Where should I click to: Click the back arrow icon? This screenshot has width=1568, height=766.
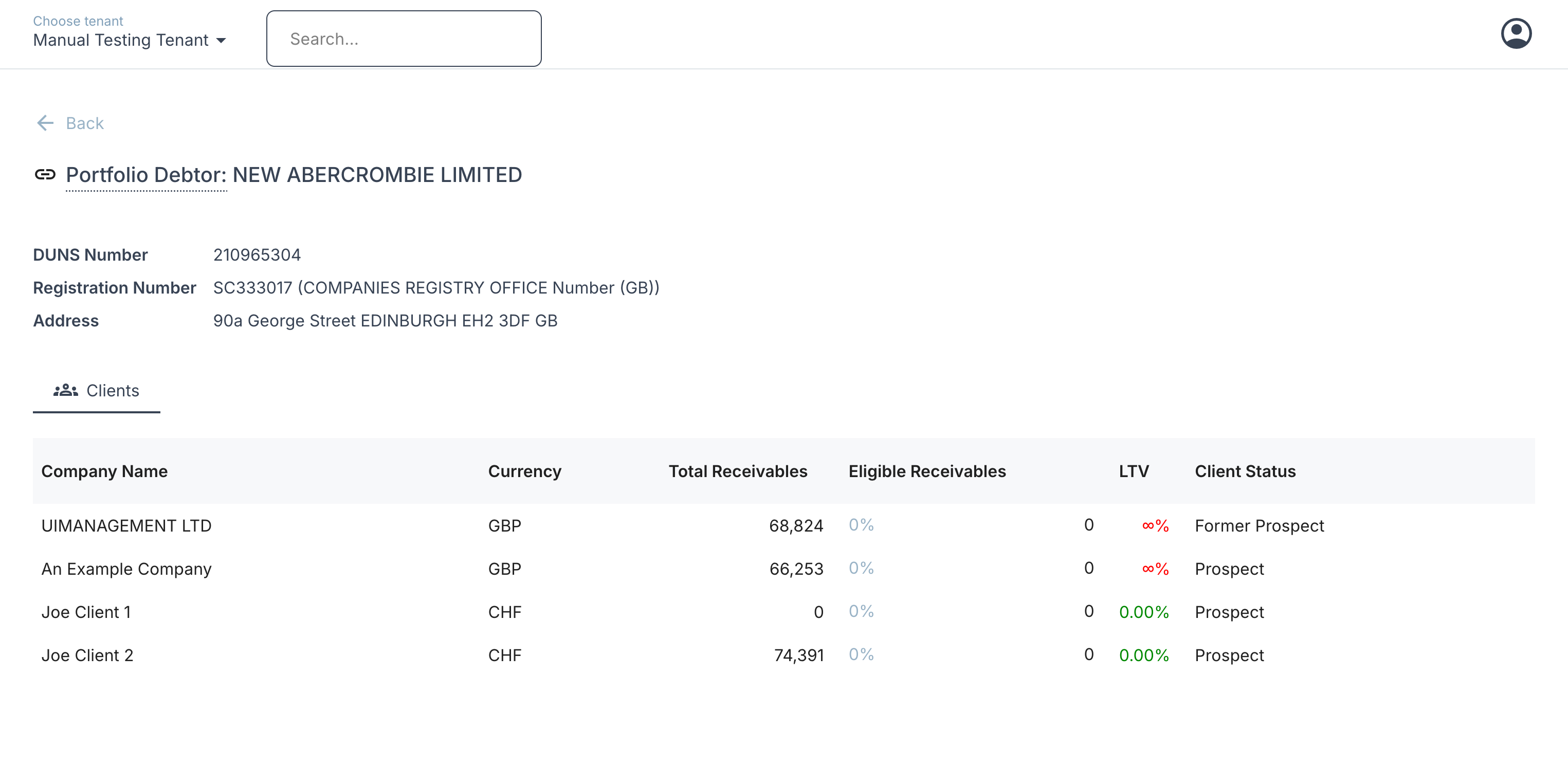coord(46,123)
